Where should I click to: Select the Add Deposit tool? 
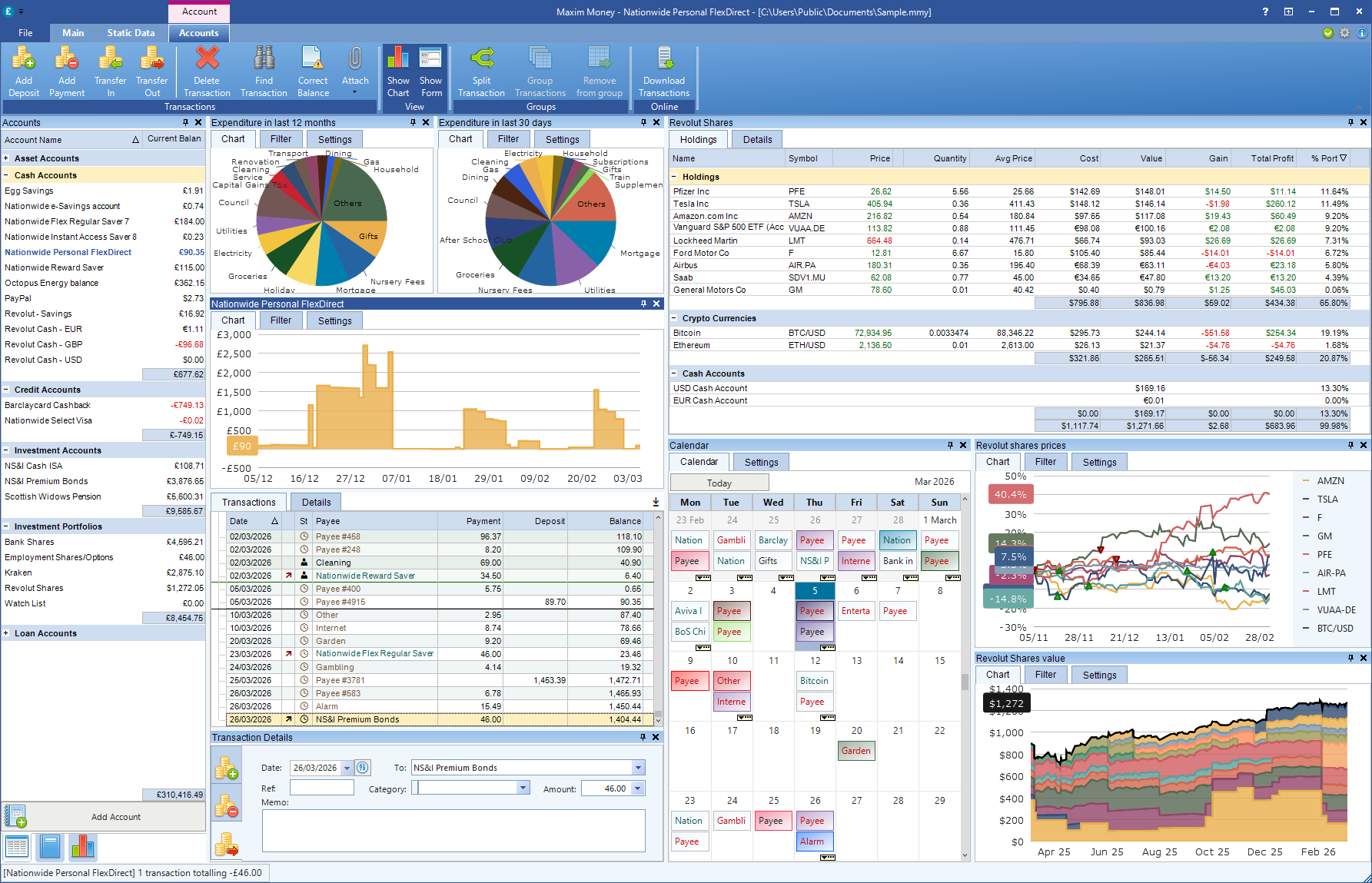23,69
